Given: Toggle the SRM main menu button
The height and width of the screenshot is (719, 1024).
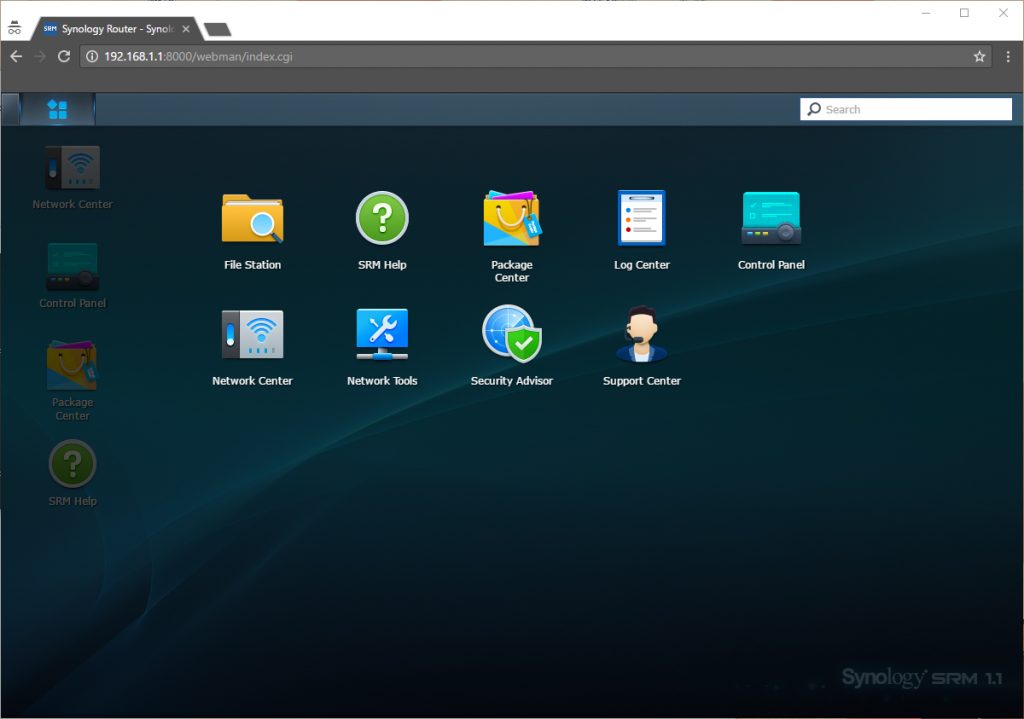Looking at the screenshot, I should pos(57,109).
